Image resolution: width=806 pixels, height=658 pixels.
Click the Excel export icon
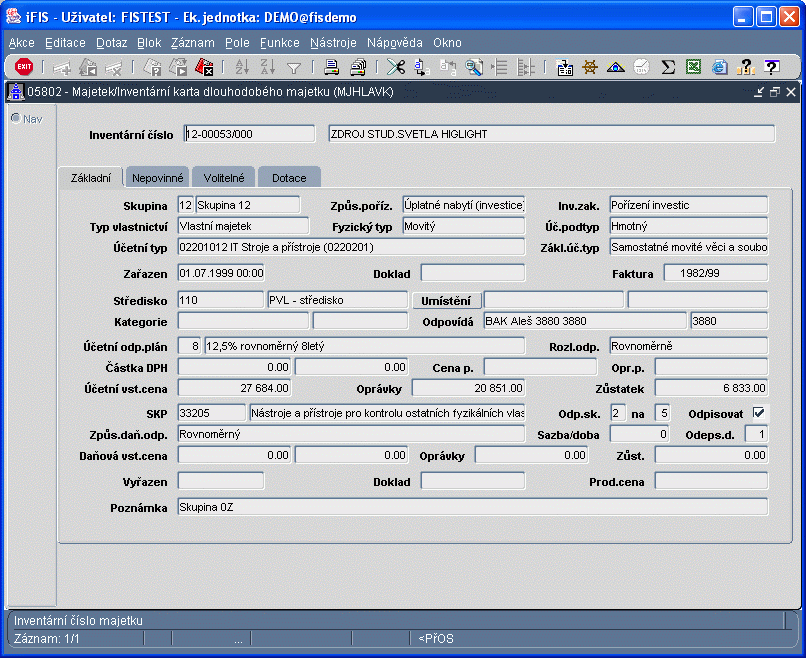(x=693, y=67)
